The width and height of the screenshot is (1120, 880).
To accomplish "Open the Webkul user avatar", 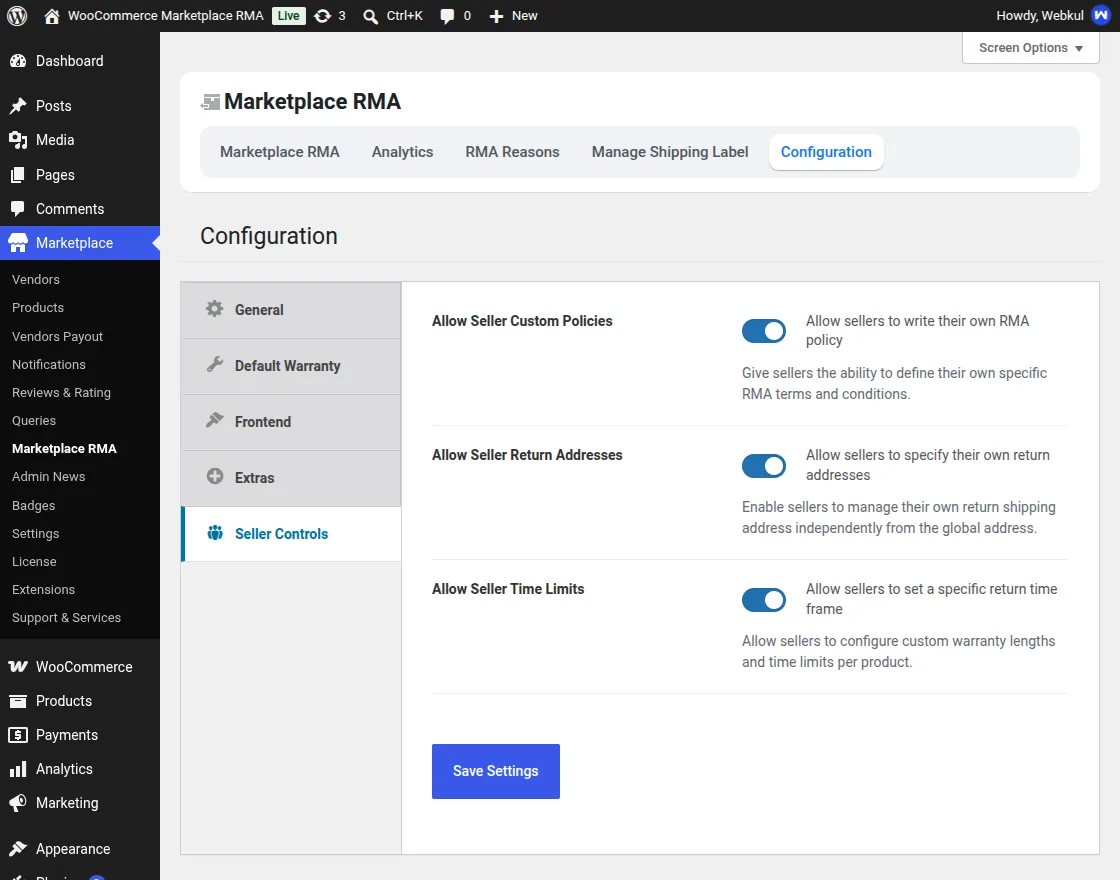I will pos(1101,16).
